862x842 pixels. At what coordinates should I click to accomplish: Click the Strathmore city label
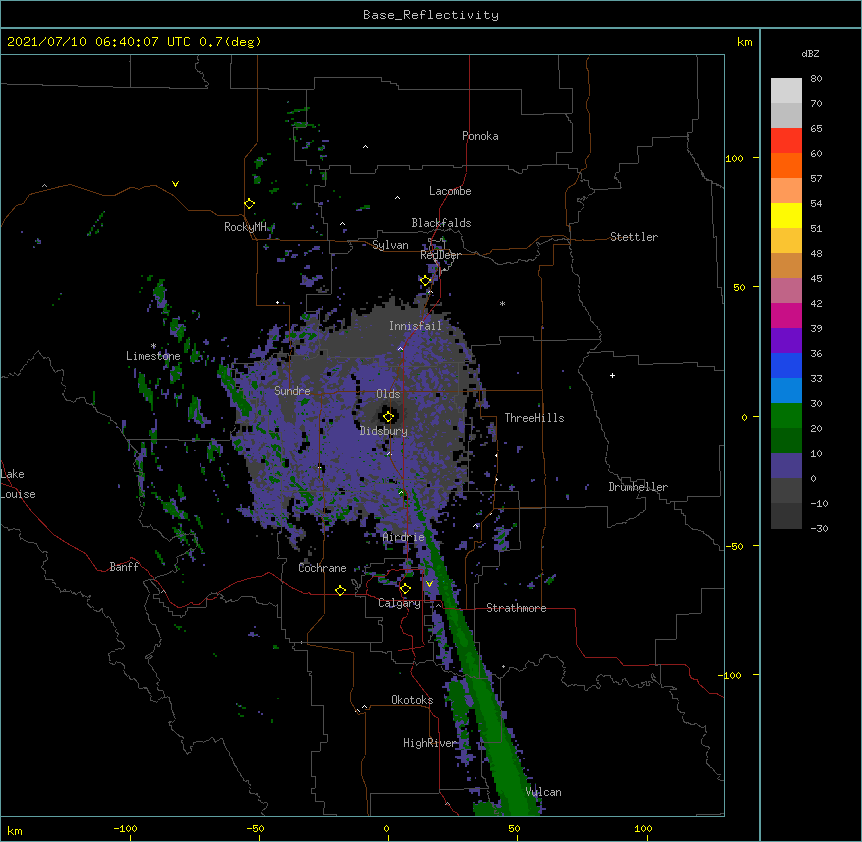[x=516, y=608]
